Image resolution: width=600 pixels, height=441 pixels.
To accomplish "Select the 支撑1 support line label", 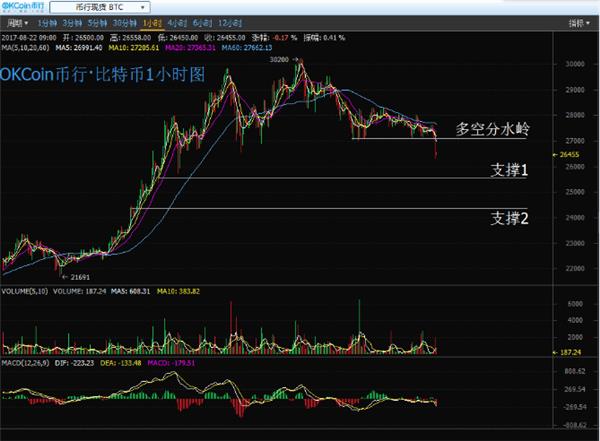I will 509,170.
